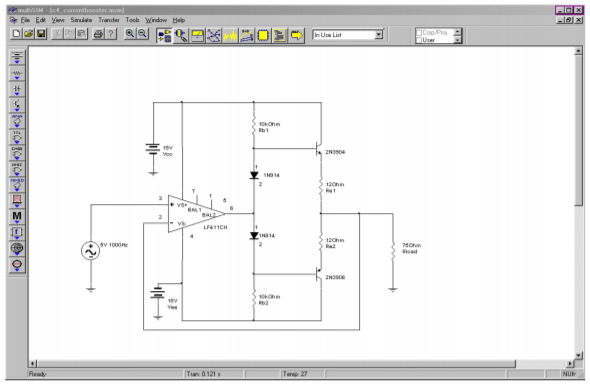Image resolution: width=590 pixels, height=387 pixels.
Task: Click the vertical scrollbar thumb
Action: click(x=579, y=131)
